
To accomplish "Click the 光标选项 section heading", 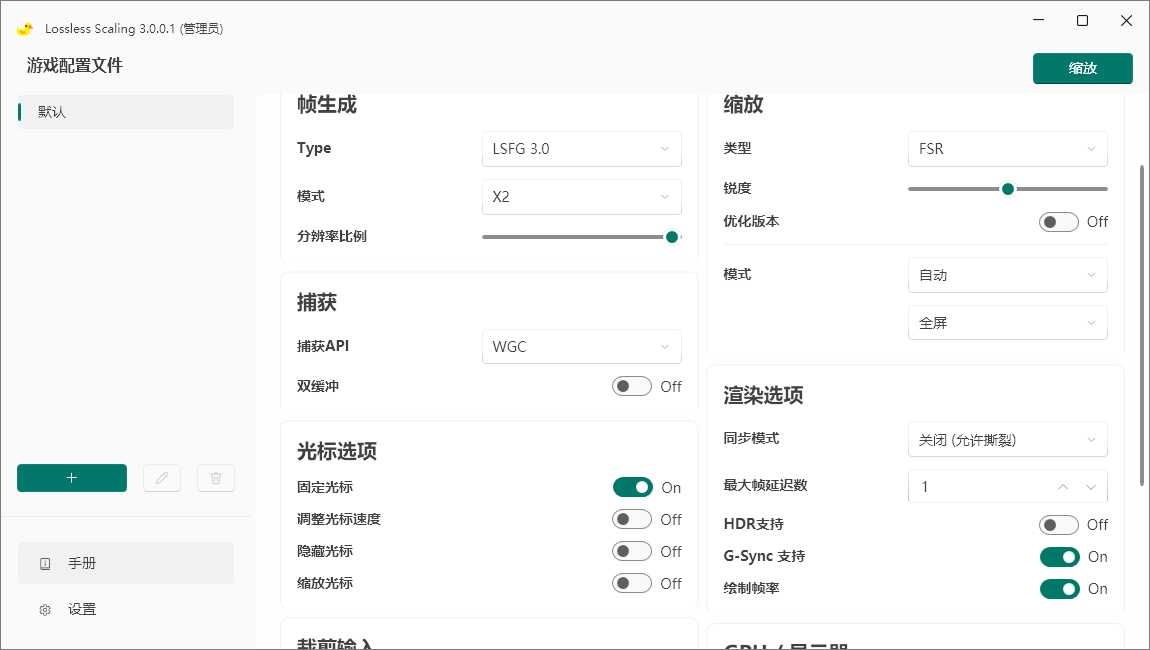I will (x=337, y=451).
